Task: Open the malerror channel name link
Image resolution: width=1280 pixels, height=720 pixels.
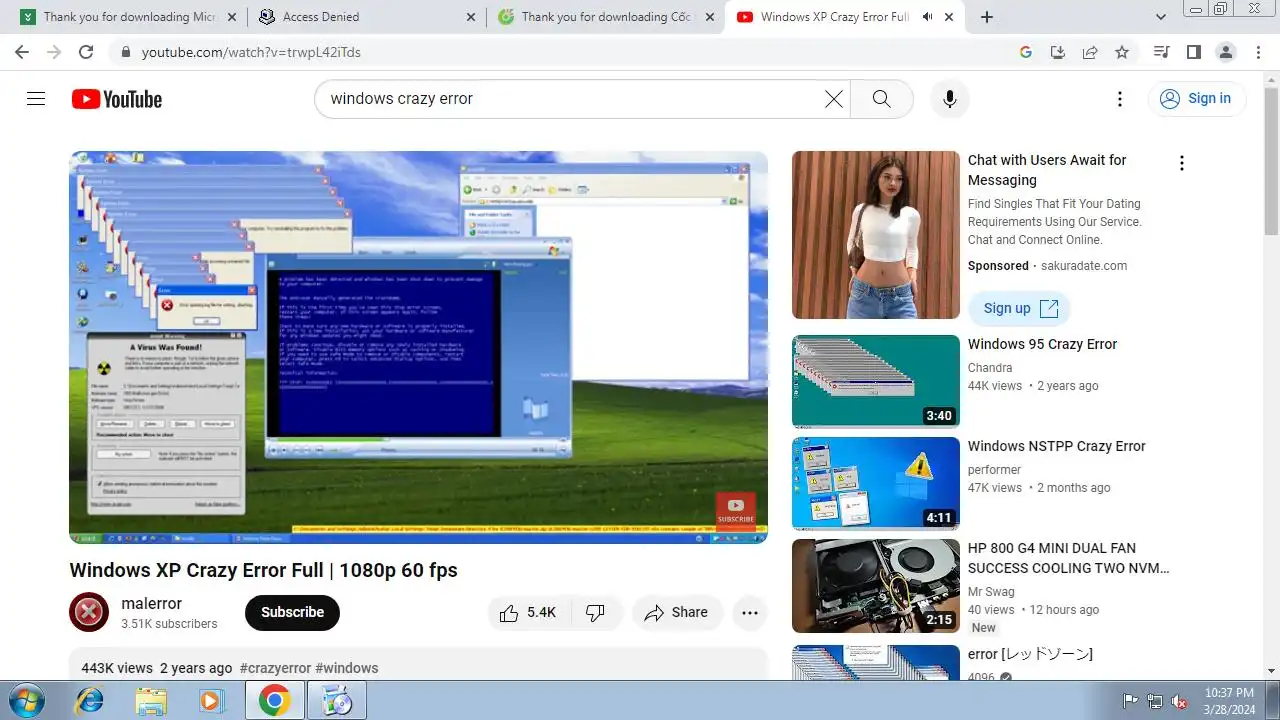Action: tap(151, 603)
